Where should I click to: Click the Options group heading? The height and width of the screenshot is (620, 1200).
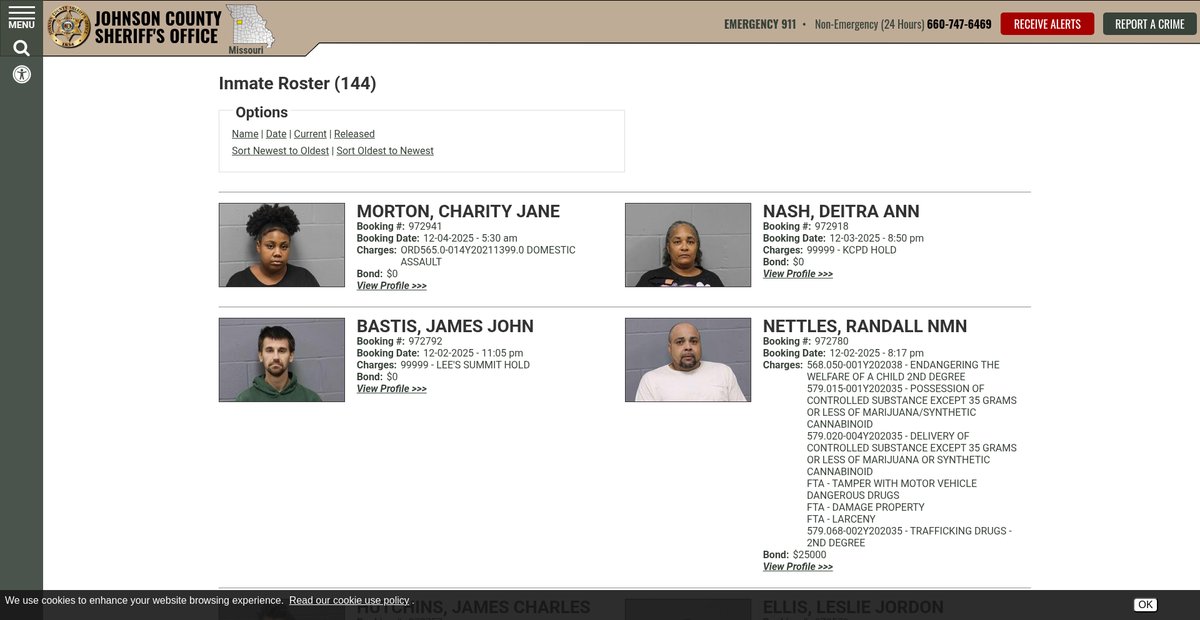click(262, 113)
